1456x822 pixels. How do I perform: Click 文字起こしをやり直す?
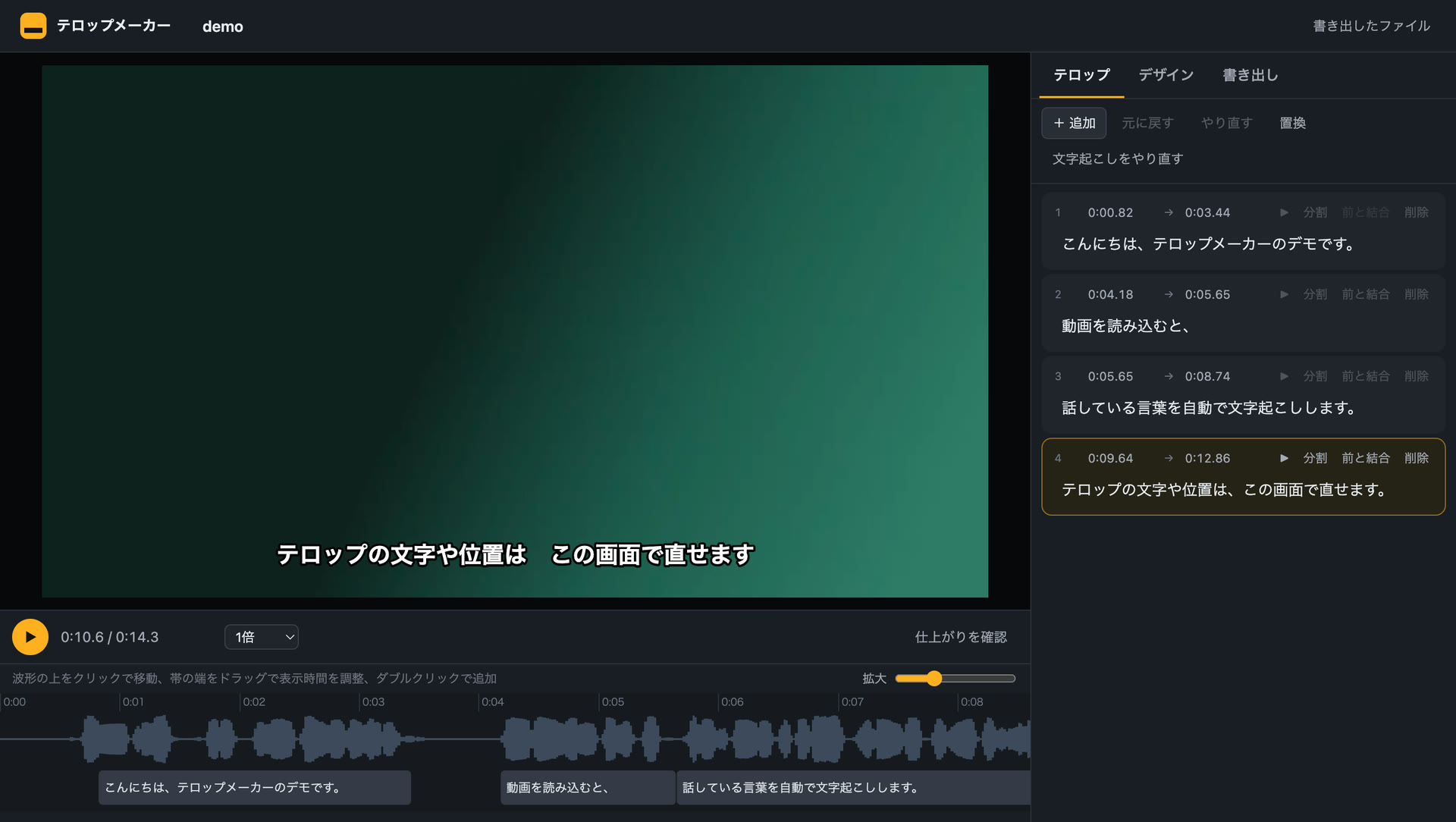pyautogui.click(x=1118, y=158)
